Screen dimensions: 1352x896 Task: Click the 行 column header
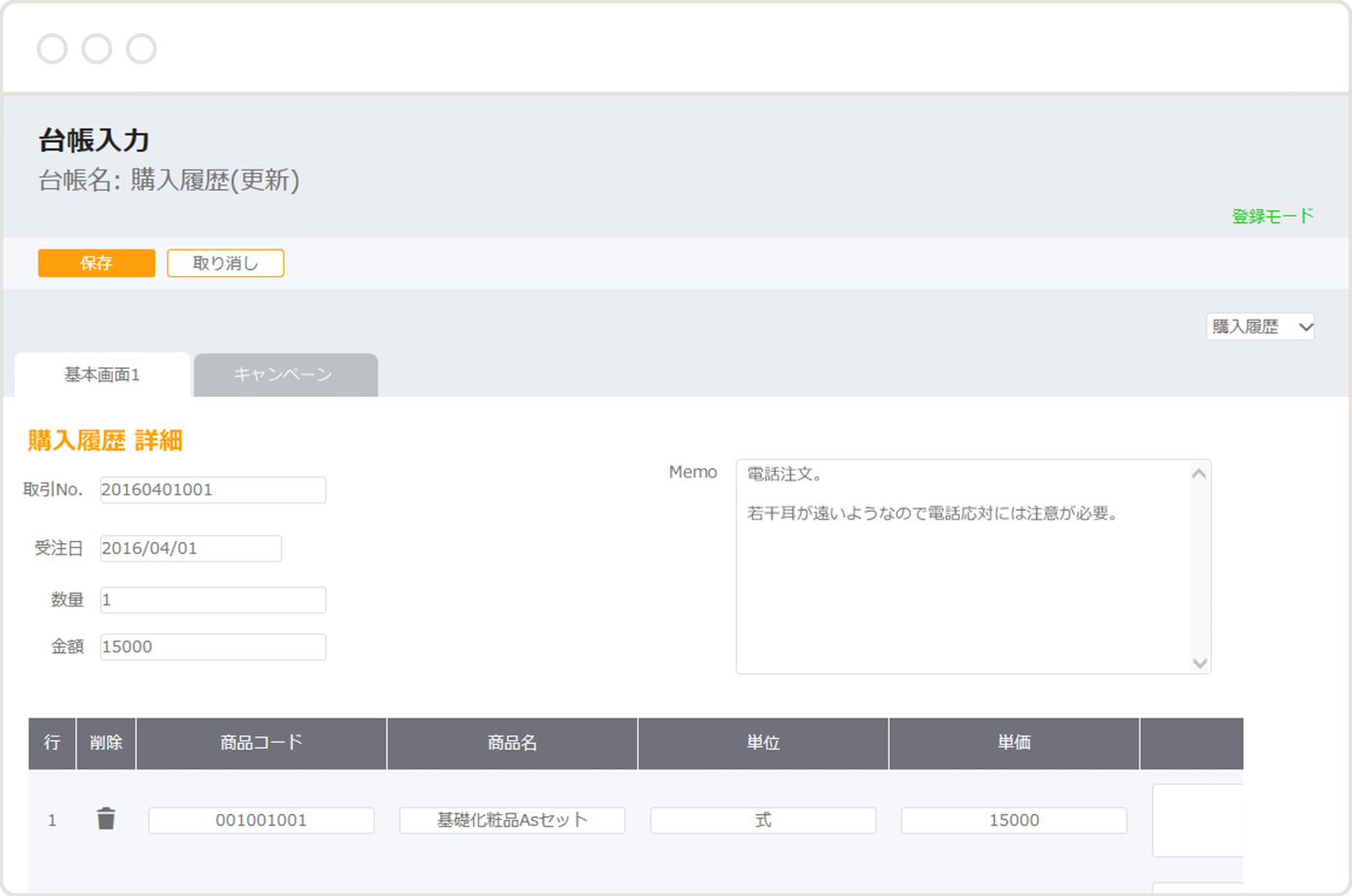(x=52, y=743)
